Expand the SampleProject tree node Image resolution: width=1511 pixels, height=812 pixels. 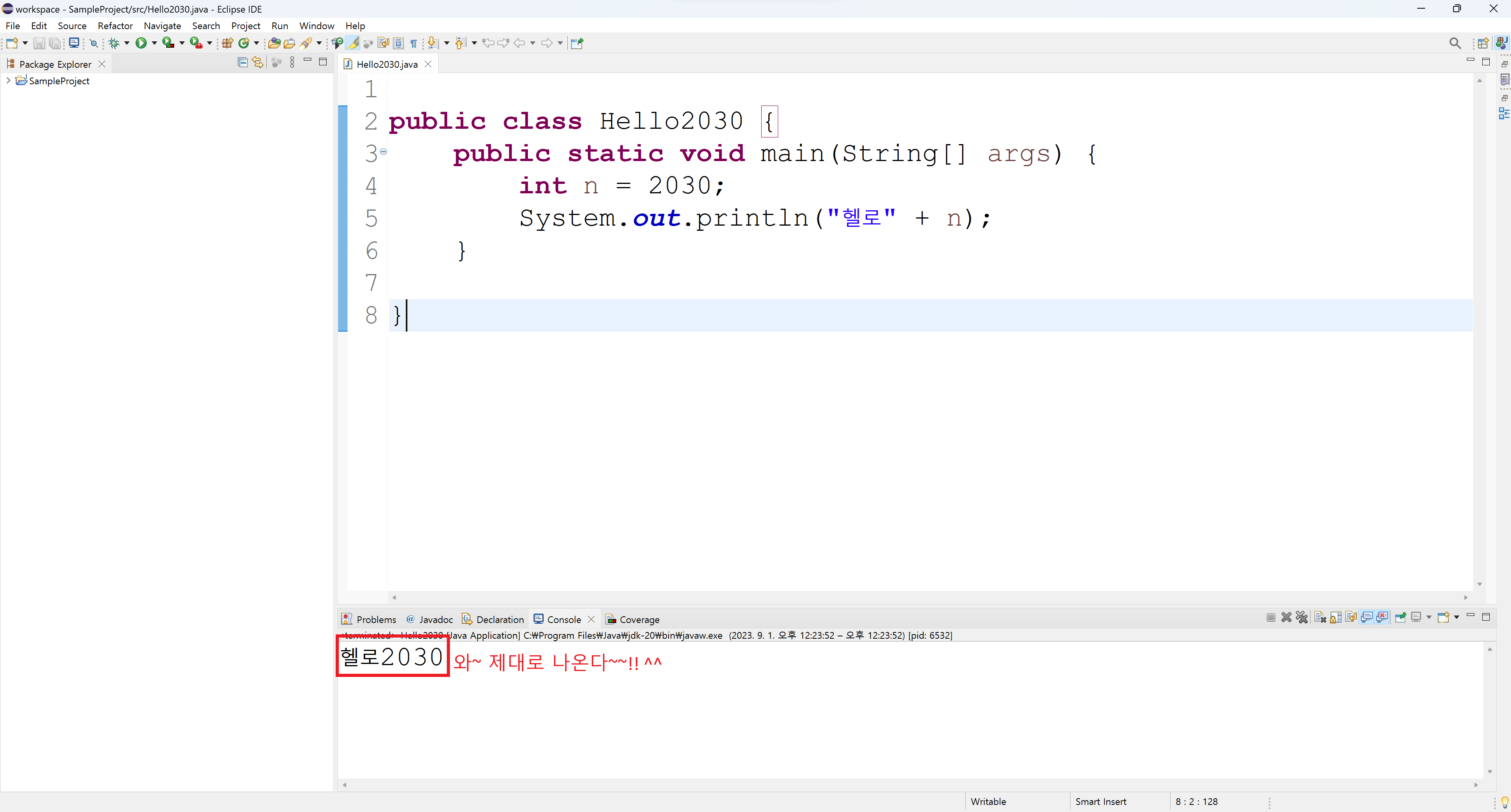(8, 80)
